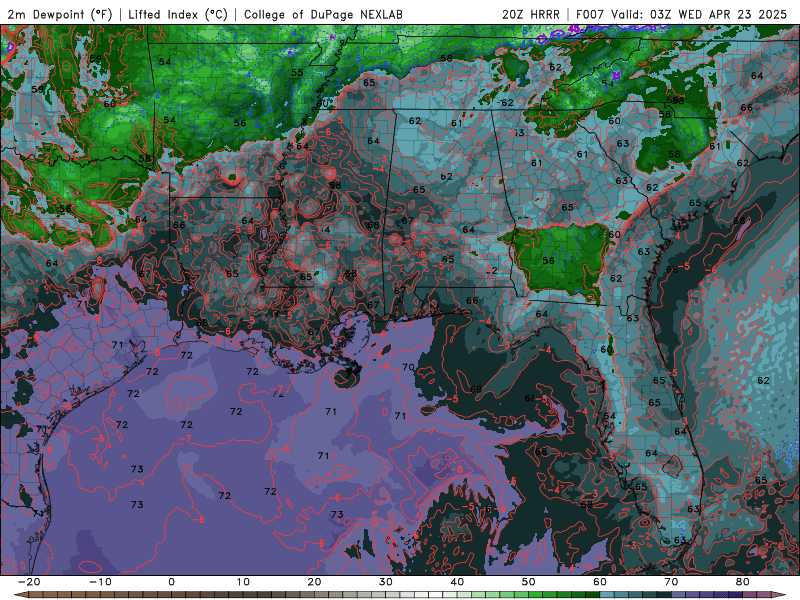The width and height of the screenshot is (800, 600).
Task: Click the "-20" color scale label
Action: coord(29,582)
